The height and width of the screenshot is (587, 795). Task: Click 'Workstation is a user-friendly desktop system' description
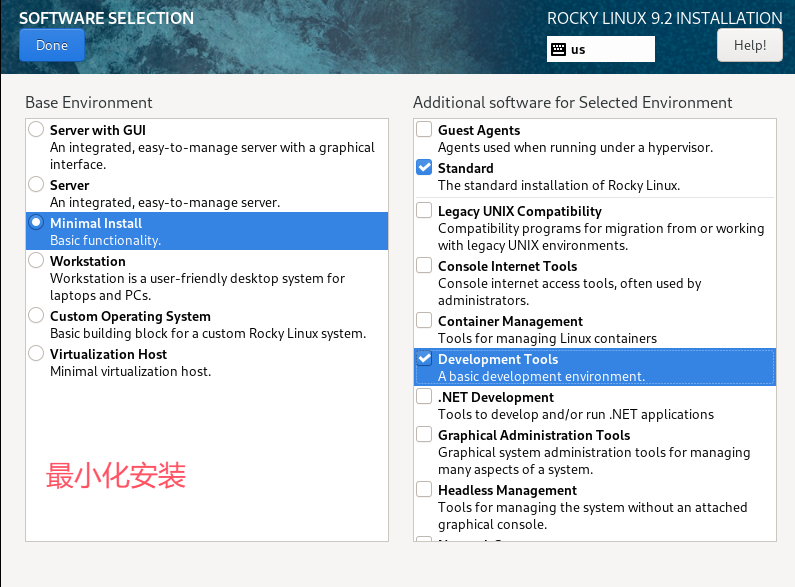click(197, 287)
